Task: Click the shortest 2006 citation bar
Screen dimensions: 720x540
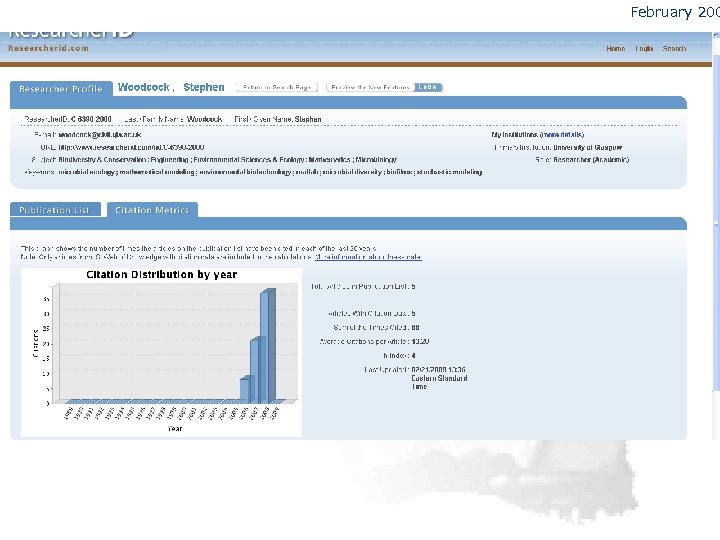Action: click(x=246, y=390)
